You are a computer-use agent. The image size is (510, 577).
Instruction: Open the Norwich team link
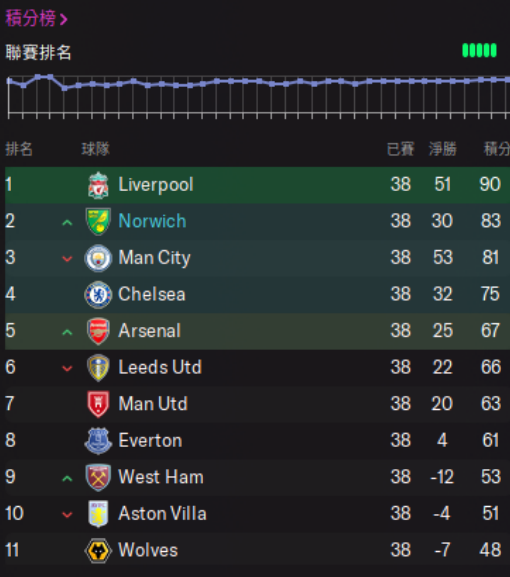152,221
